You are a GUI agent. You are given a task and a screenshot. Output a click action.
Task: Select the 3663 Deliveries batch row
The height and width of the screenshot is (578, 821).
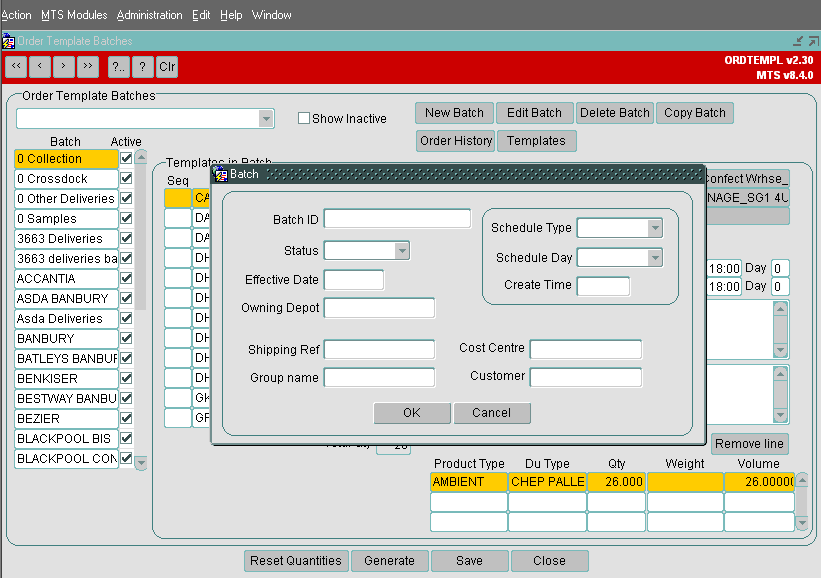pos(66,238)
